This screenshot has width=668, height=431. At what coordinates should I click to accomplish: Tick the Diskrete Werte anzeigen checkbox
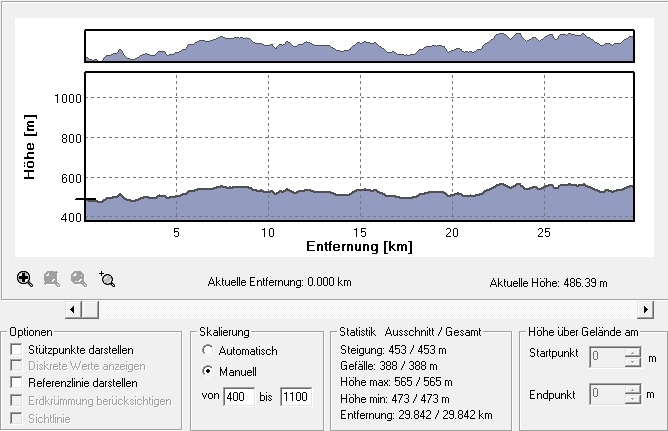[x=16, y=366]
